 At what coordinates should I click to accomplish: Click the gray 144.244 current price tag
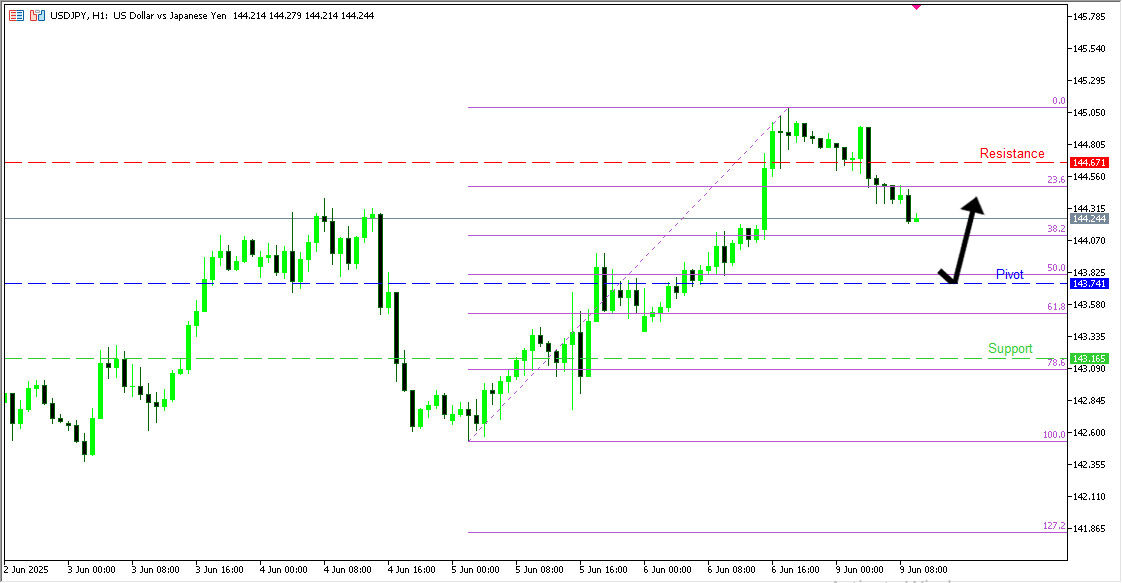(x=1087, y=219)
